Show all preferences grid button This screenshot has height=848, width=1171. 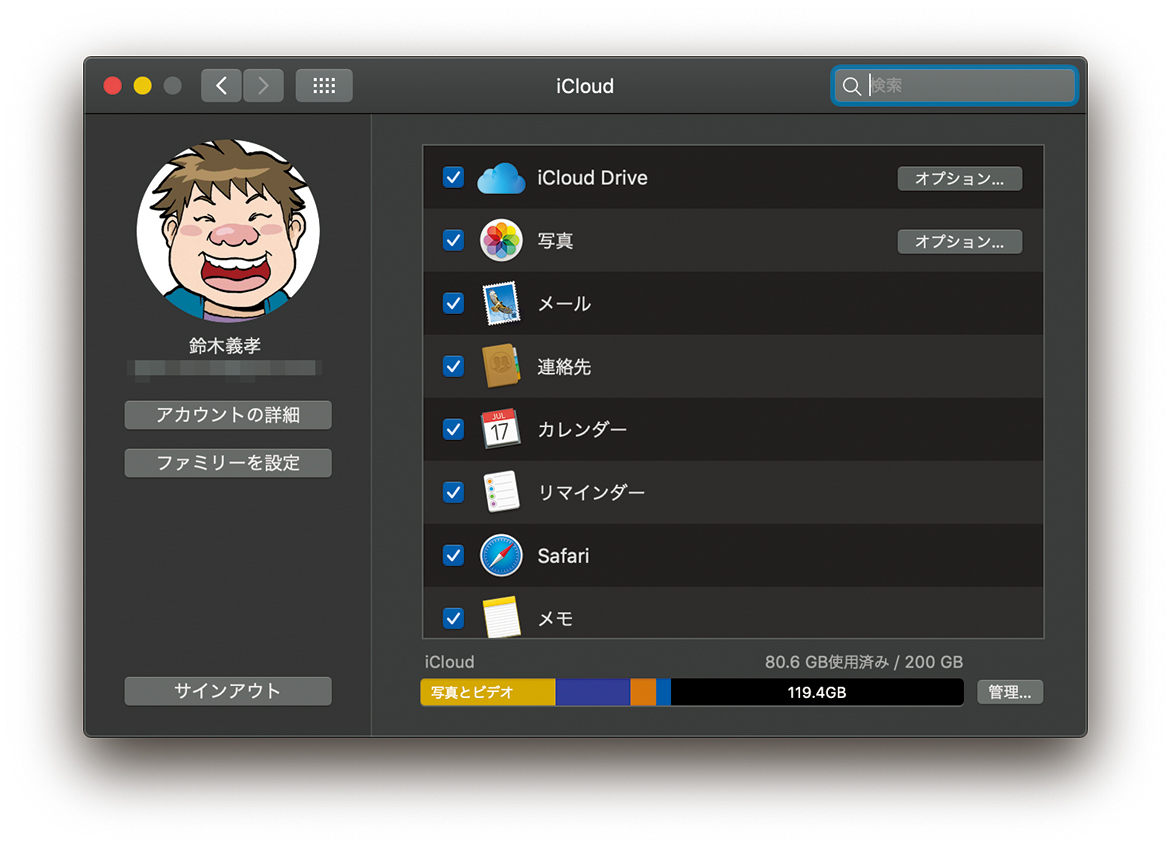324,86
